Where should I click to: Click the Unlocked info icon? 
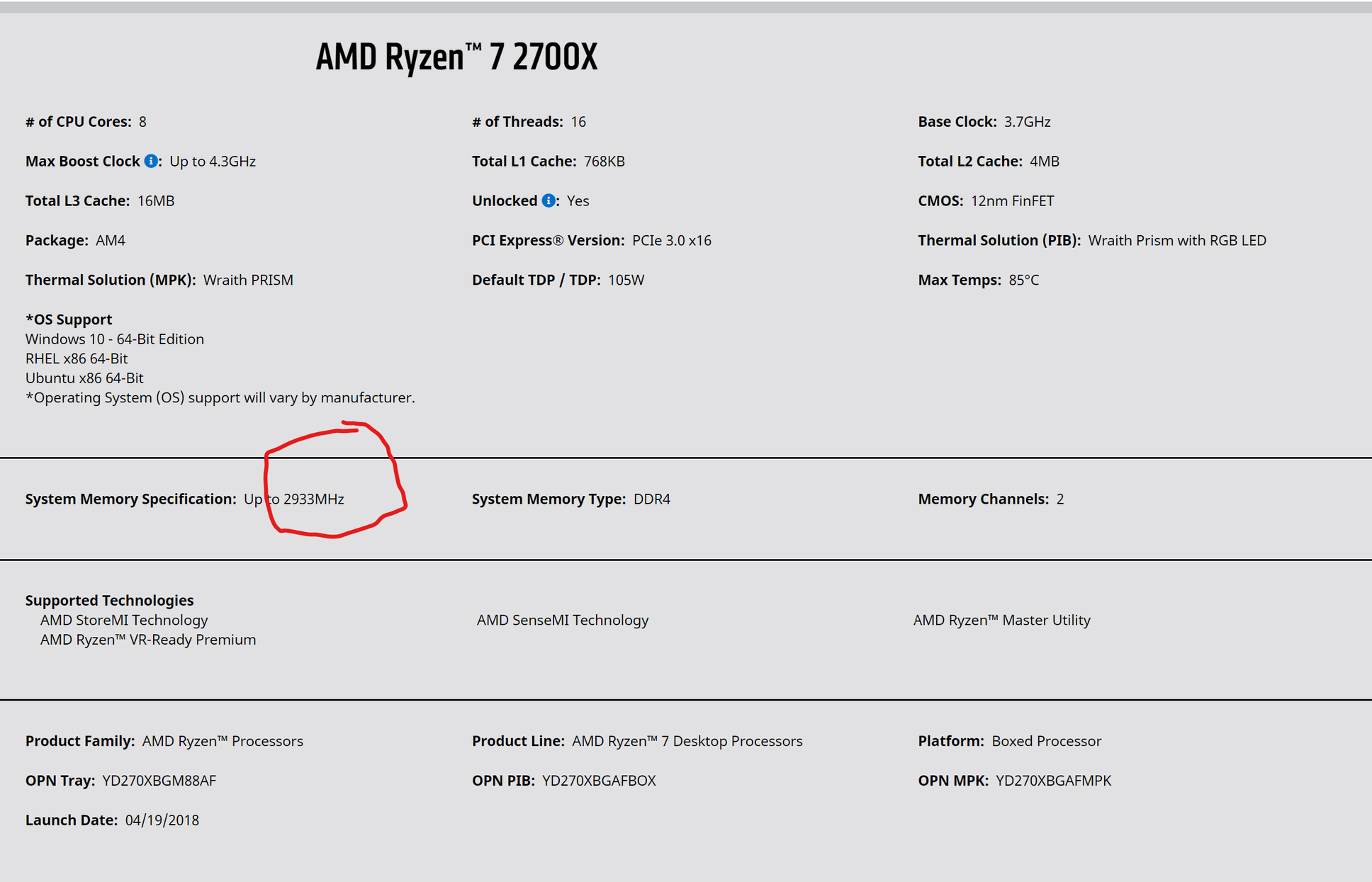click(549, 200)
